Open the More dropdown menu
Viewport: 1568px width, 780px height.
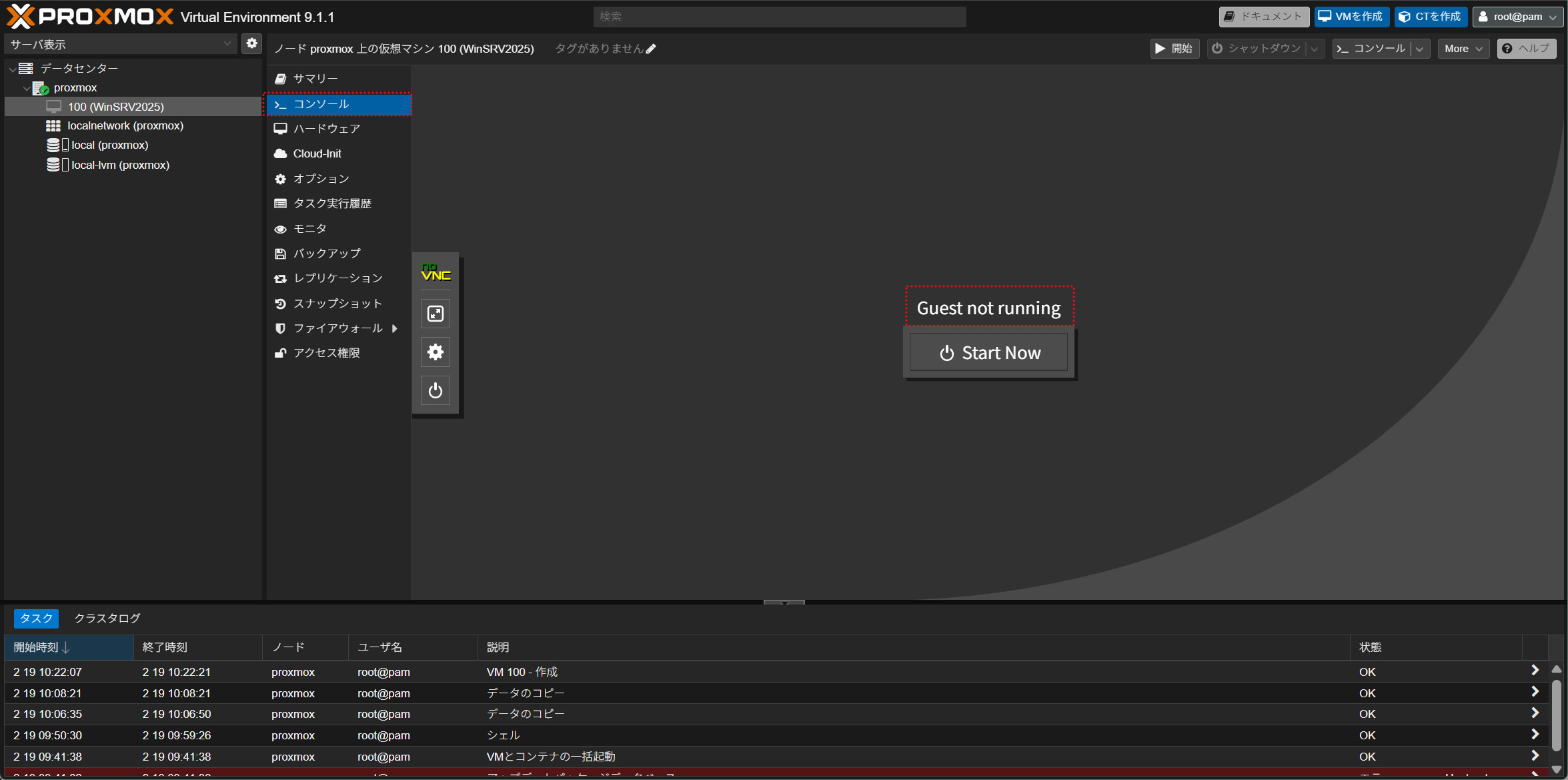(x=1463, y=49)
